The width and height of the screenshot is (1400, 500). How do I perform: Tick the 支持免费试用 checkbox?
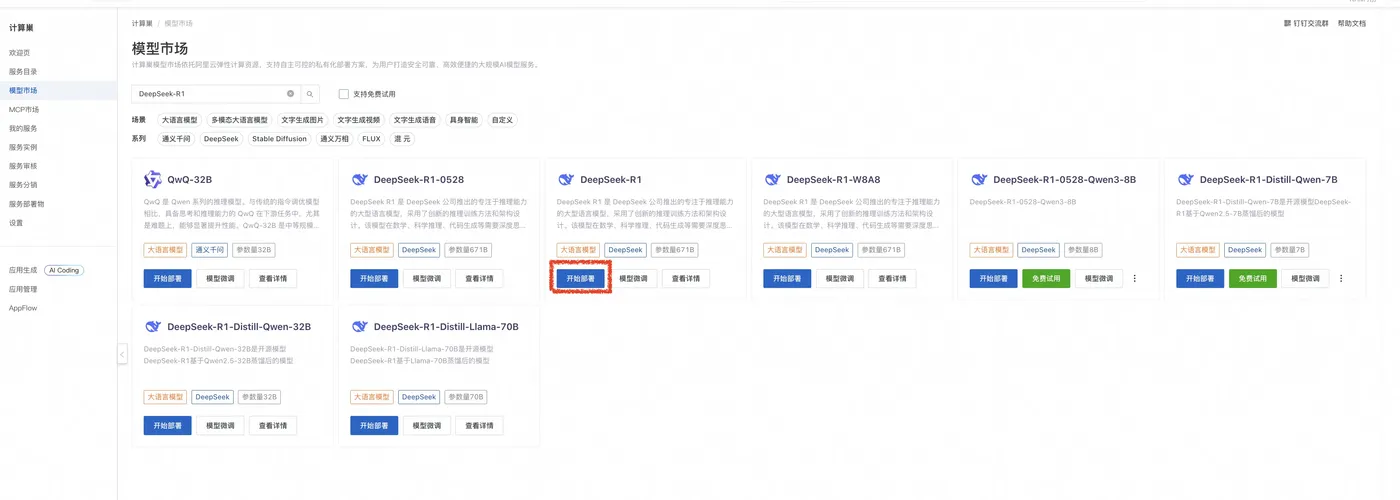pyautogui.click(x=343, y=94)
